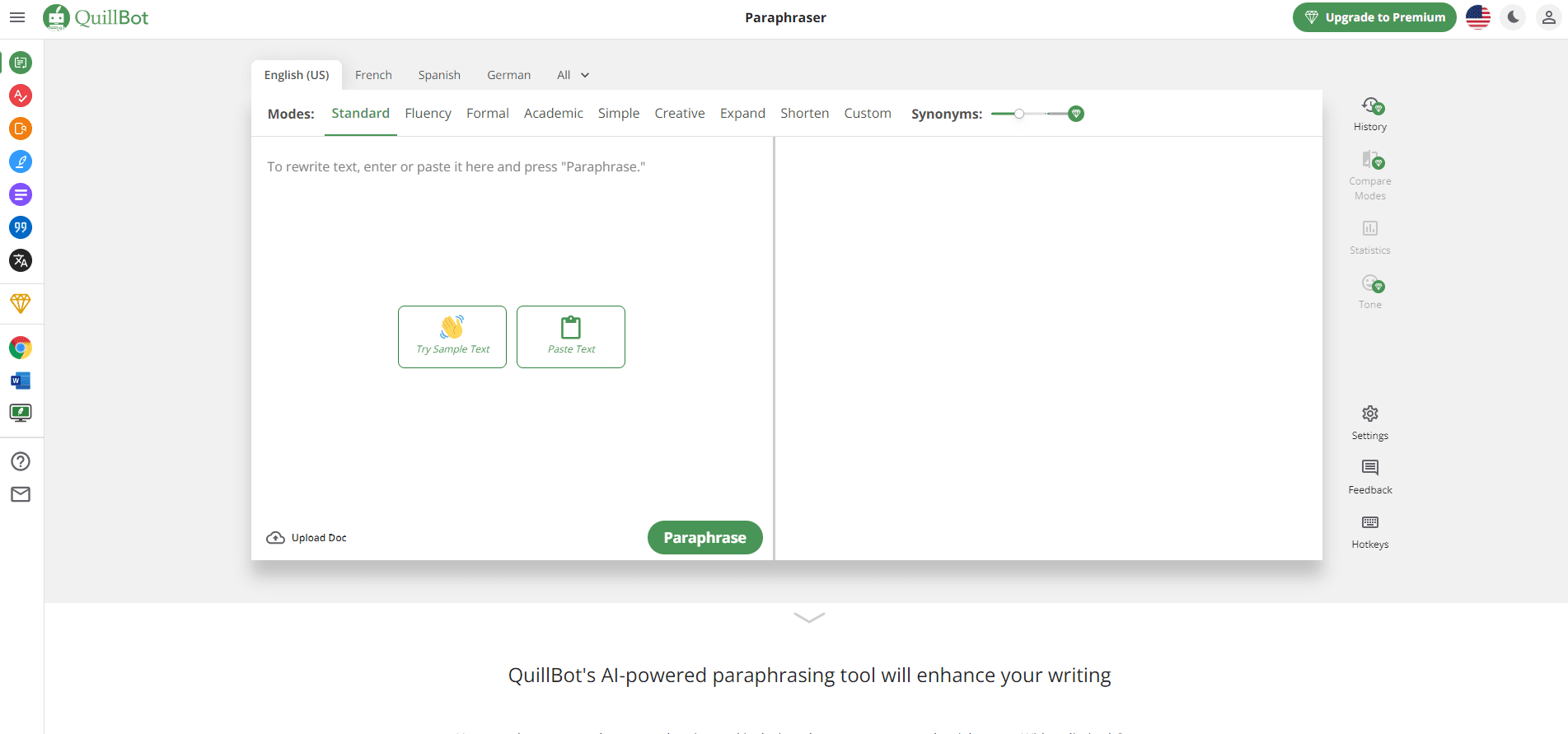
Task: Open the Co-Writer sidebar icon
Action: [x=21, y=161]
